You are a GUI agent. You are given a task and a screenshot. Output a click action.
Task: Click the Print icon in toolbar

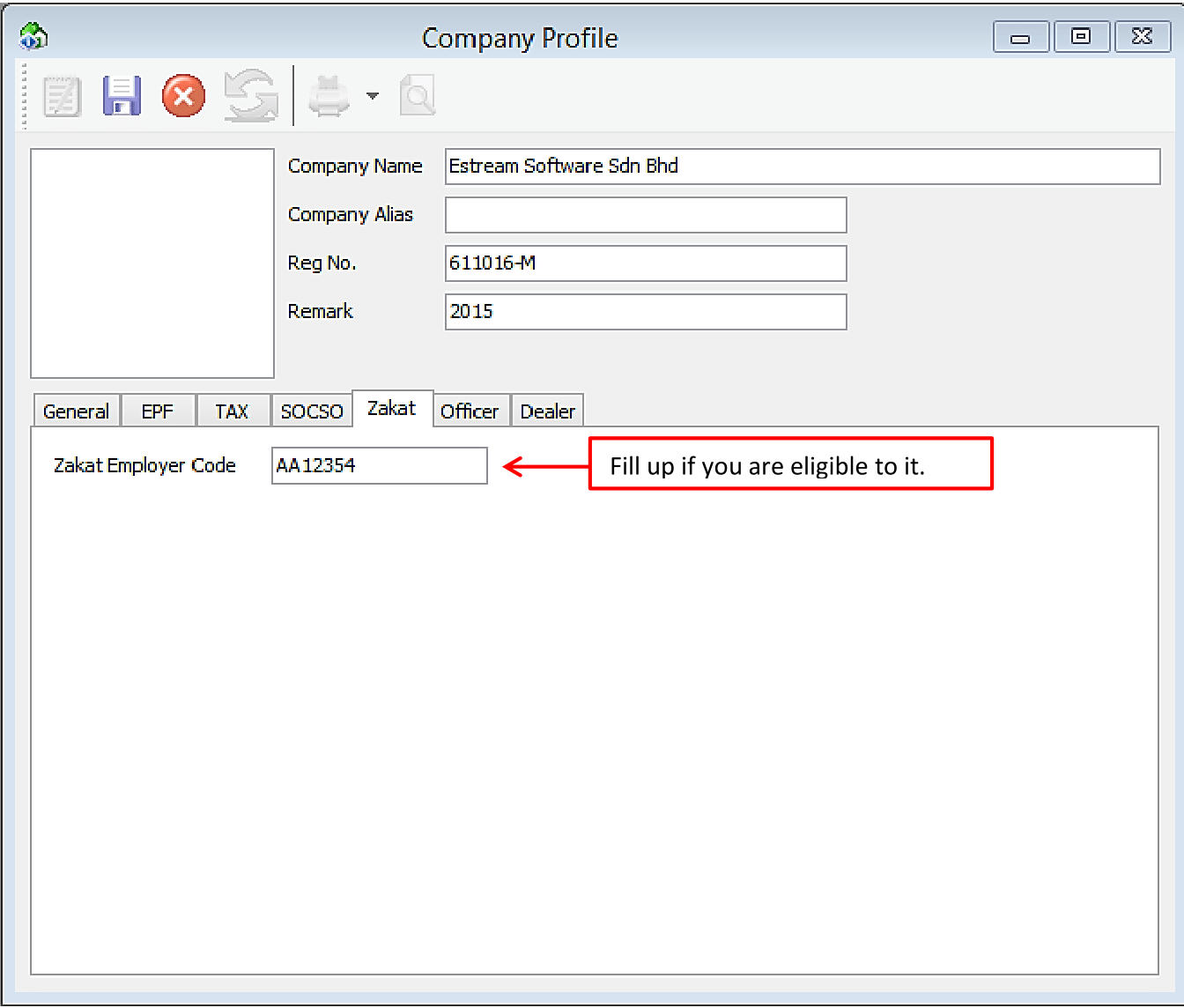click(329, 96)
